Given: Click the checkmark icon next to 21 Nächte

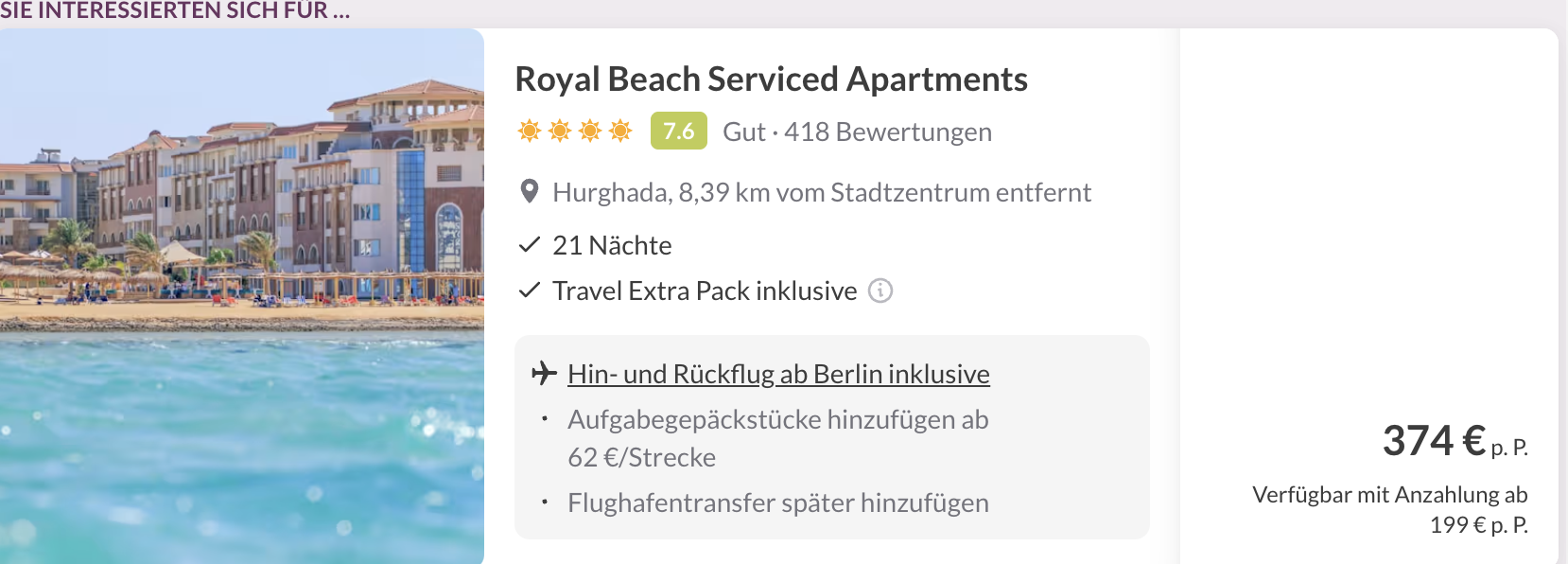Looking at the screenshot, I should [530, 245].
